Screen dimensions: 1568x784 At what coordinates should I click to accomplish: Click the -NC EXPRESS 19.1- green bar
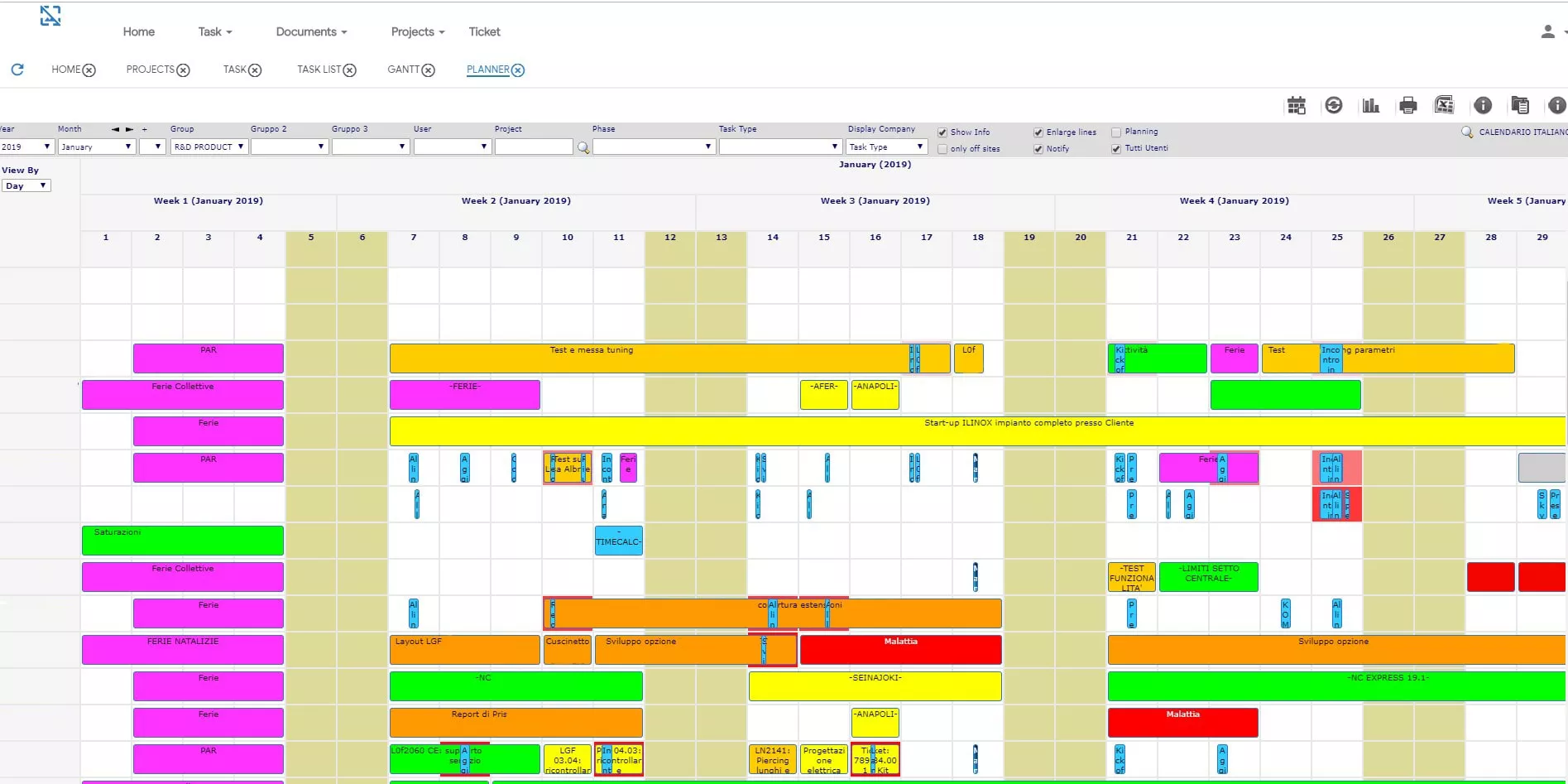tap(1337, 686)
